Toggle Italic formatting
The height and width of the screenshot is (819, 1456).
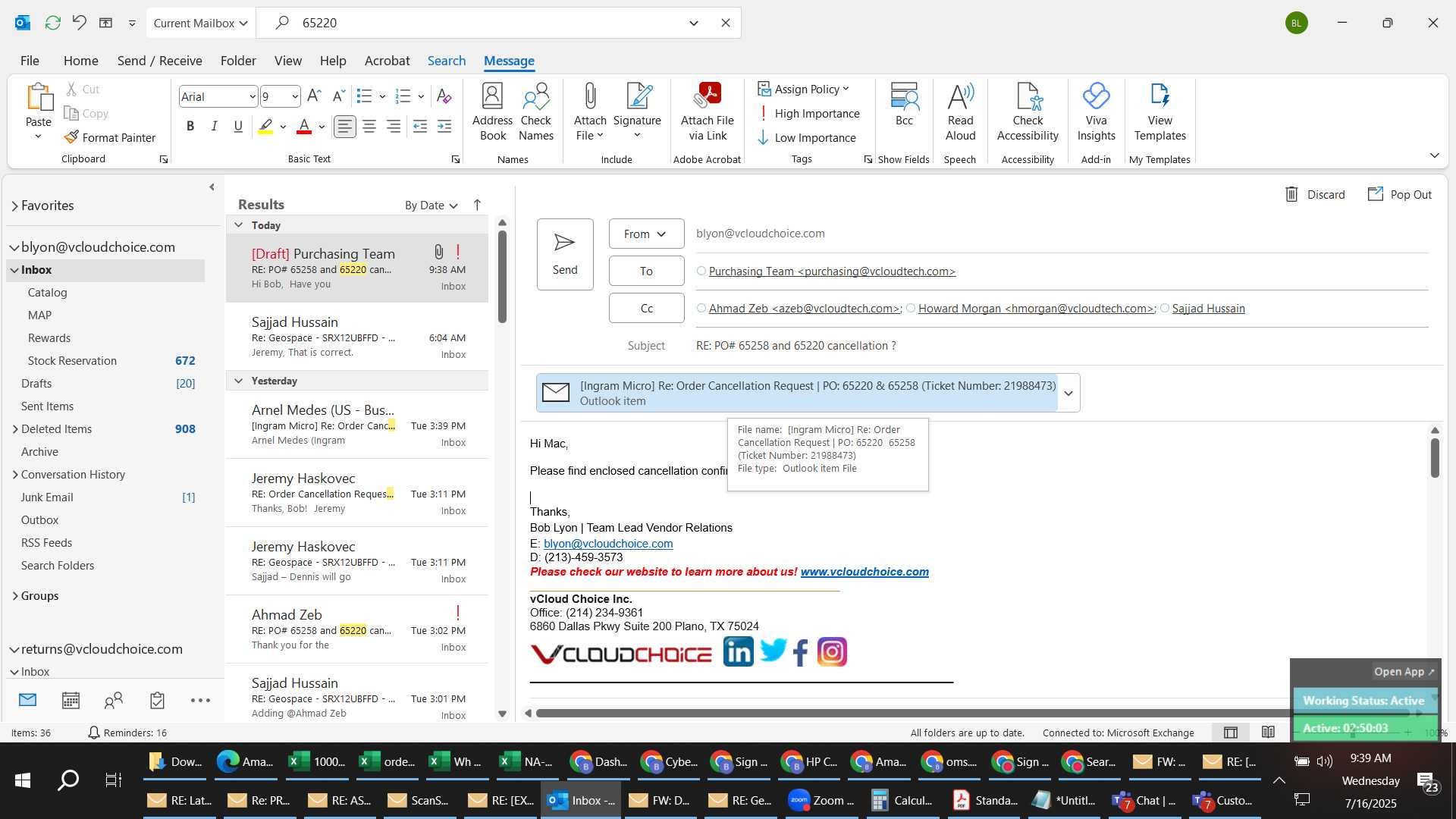pyautogui.click(x=215, y=127)
